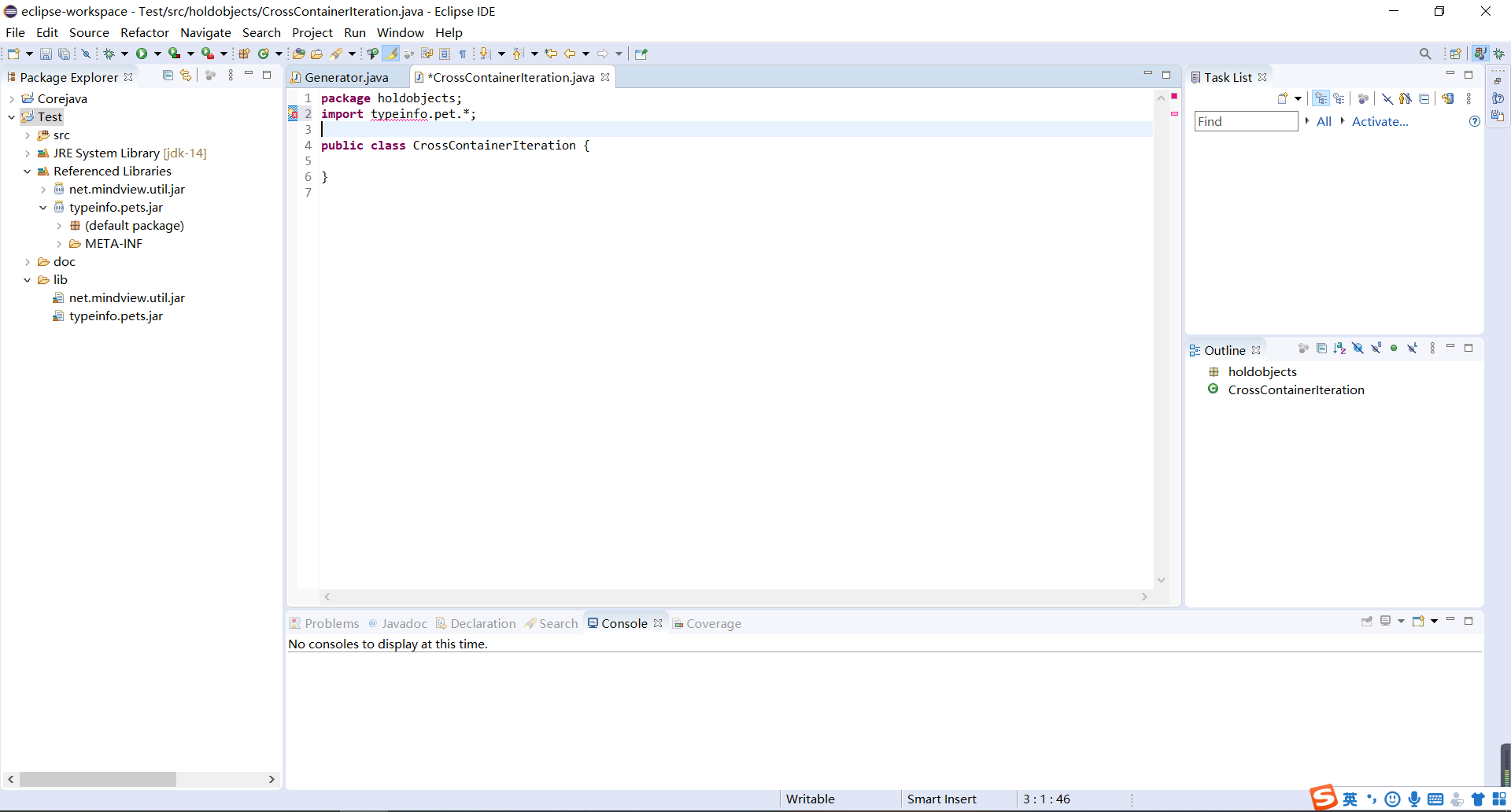
Task: Click the Save All toolbar icon
Action: 65,54
